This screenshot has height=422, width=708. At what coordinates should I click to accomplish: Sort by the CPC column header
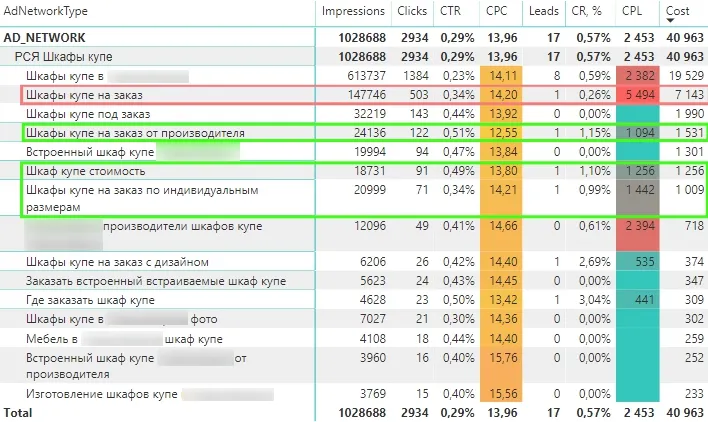(x=496, y=11)
